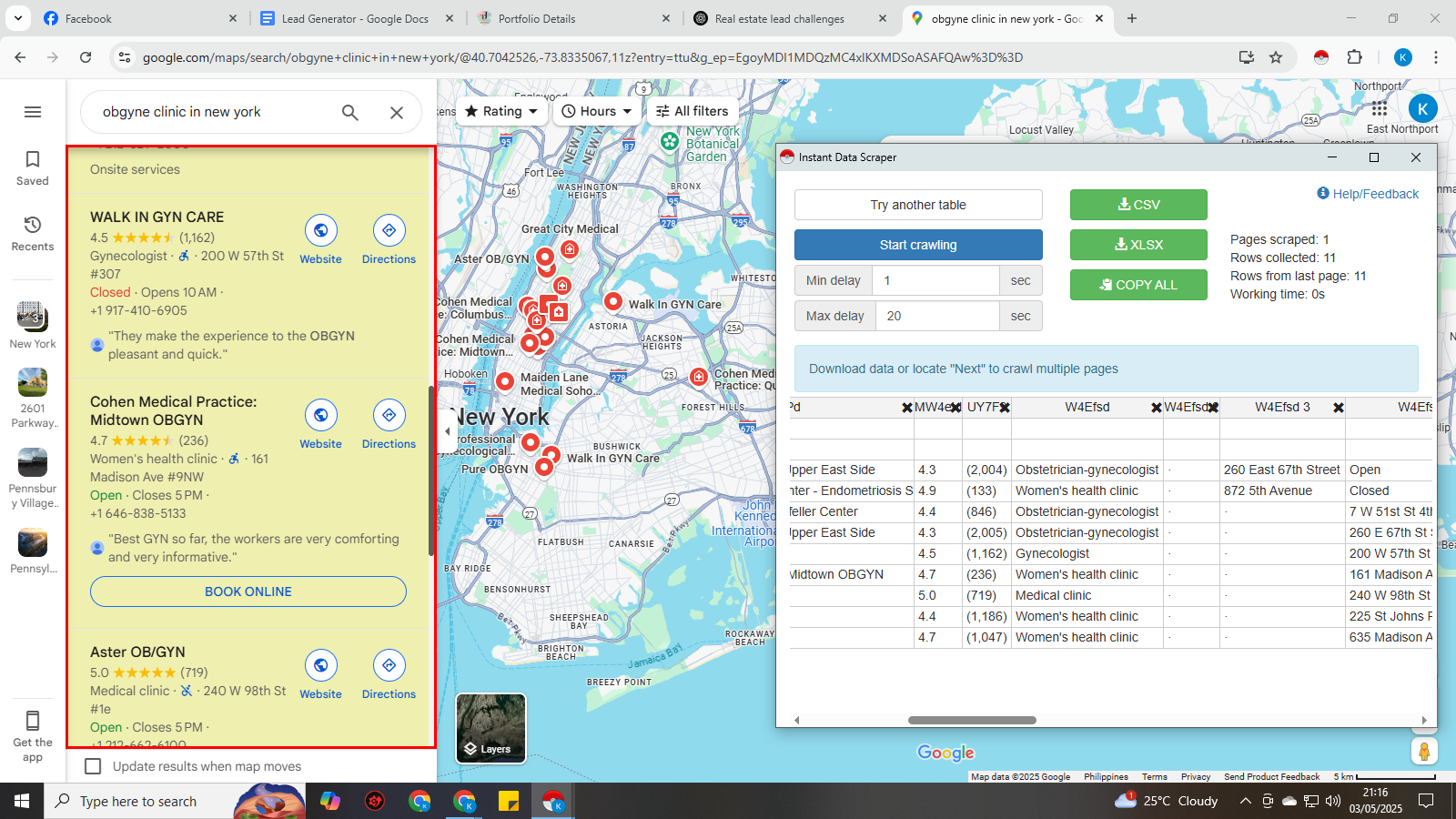The image size is (1456, 819).
Task: Click the scraper horizontal scrollbar thumb
Action: (x=972, y=720)
